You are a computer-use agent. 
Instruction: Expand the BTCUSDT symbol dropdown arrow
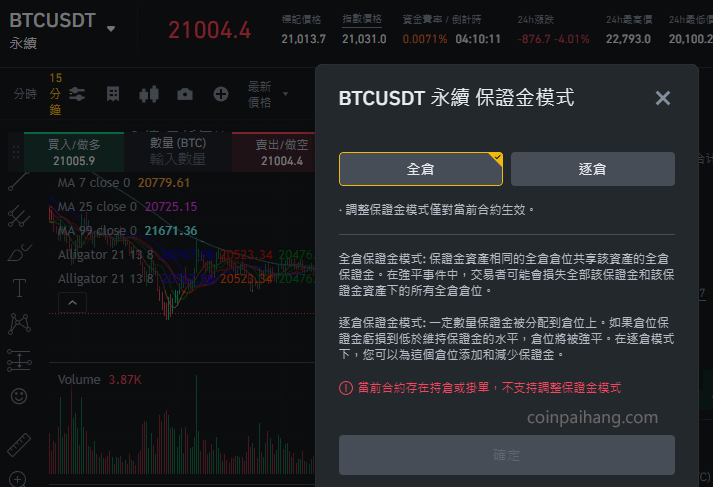(110, 29)
